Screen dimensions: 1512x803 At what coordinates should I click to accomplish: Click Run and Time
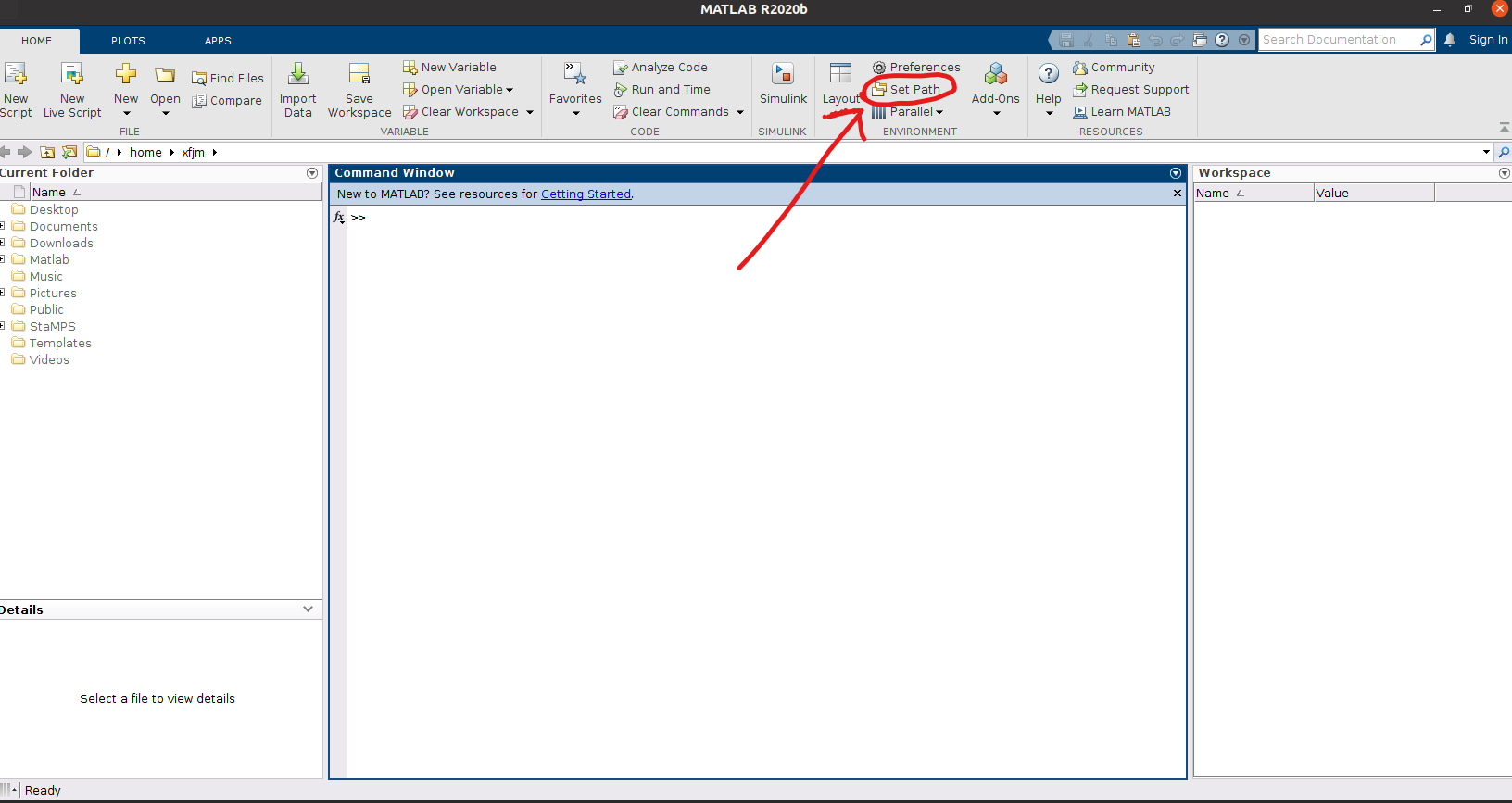click(661, 90)
